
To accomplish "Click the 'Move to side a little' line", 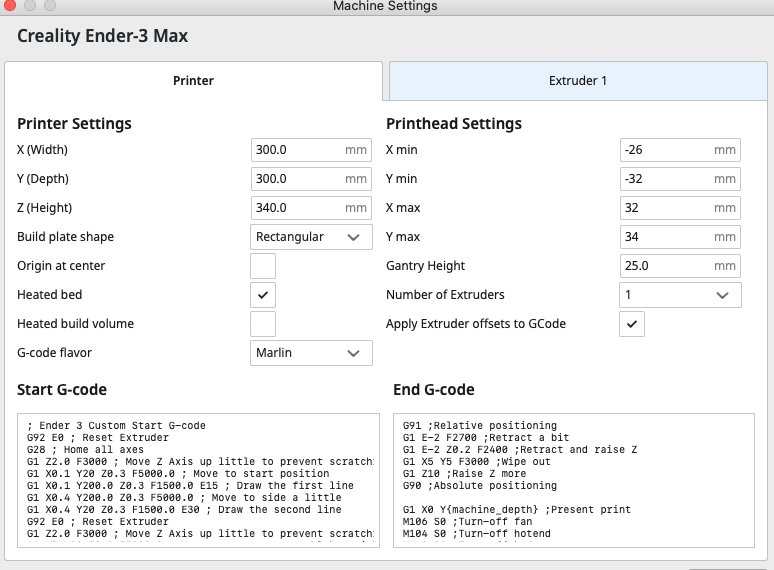I will pyautogui.click(x=184, y=497).
